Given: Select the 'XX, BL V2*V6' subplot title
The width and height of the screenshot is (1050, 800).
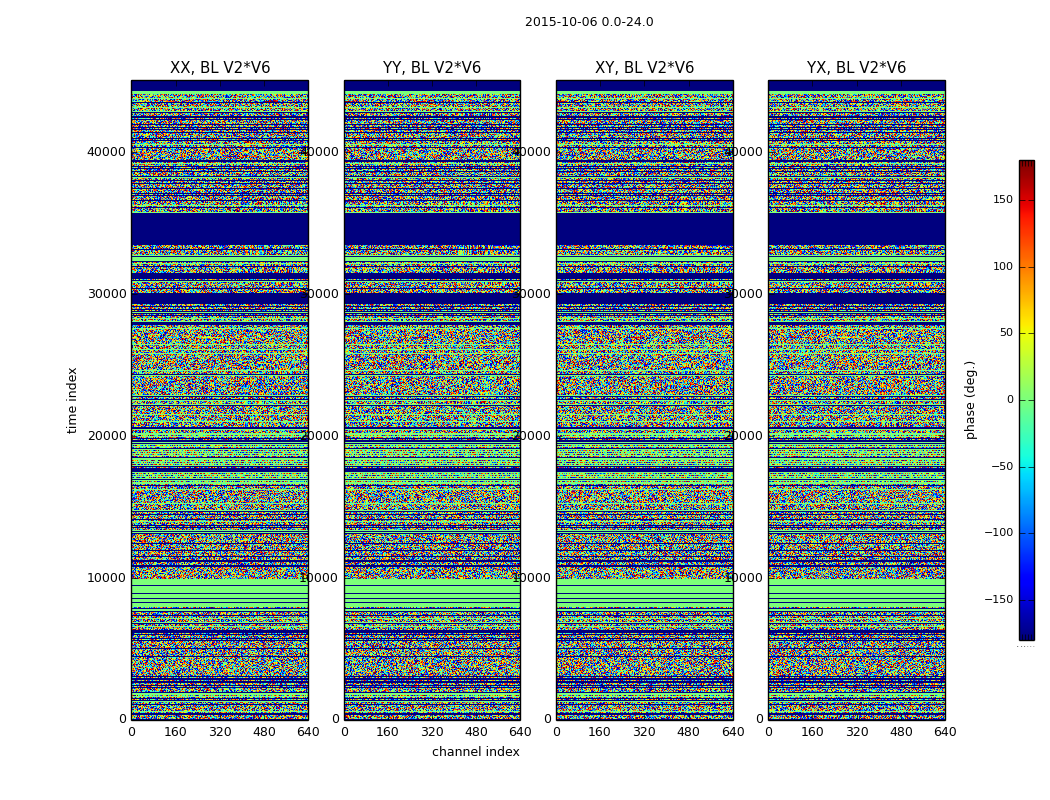Looking at the screenshot, I should [220, 68].
